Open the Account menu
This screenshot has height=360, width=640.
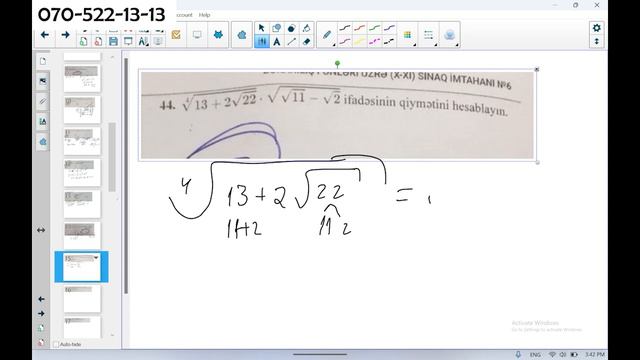coord(184,15)
